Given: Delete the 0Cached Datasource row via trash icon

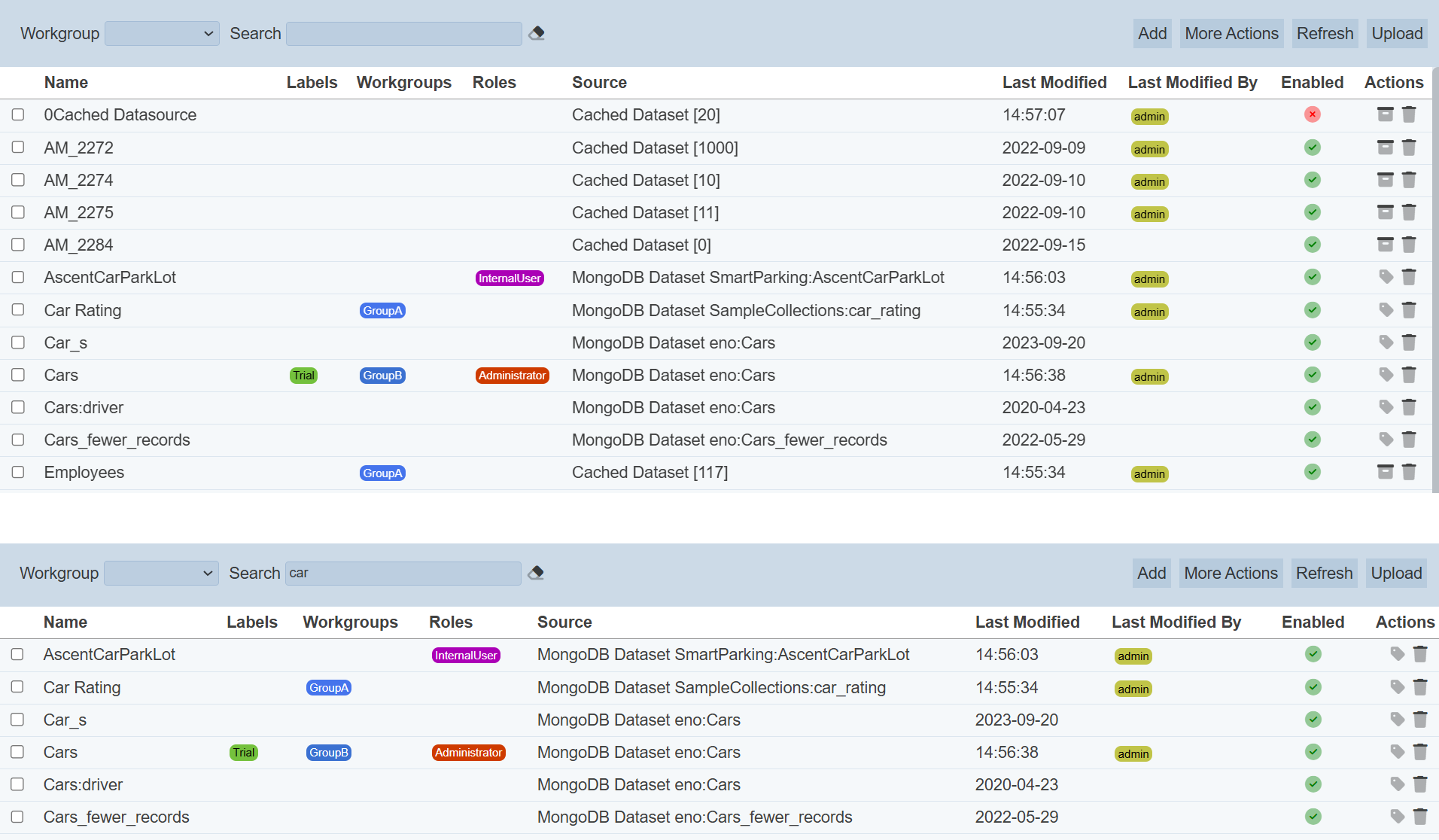Looking at the screenshot, I should coord(1409,114).
